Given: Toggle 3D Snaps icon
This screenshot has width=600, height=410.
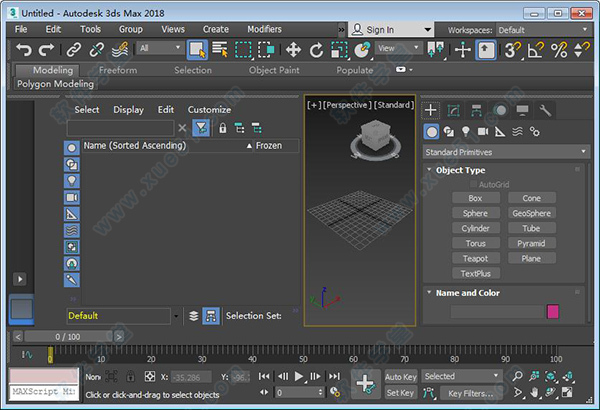Looking at the screenshot, I should (512, 50).
